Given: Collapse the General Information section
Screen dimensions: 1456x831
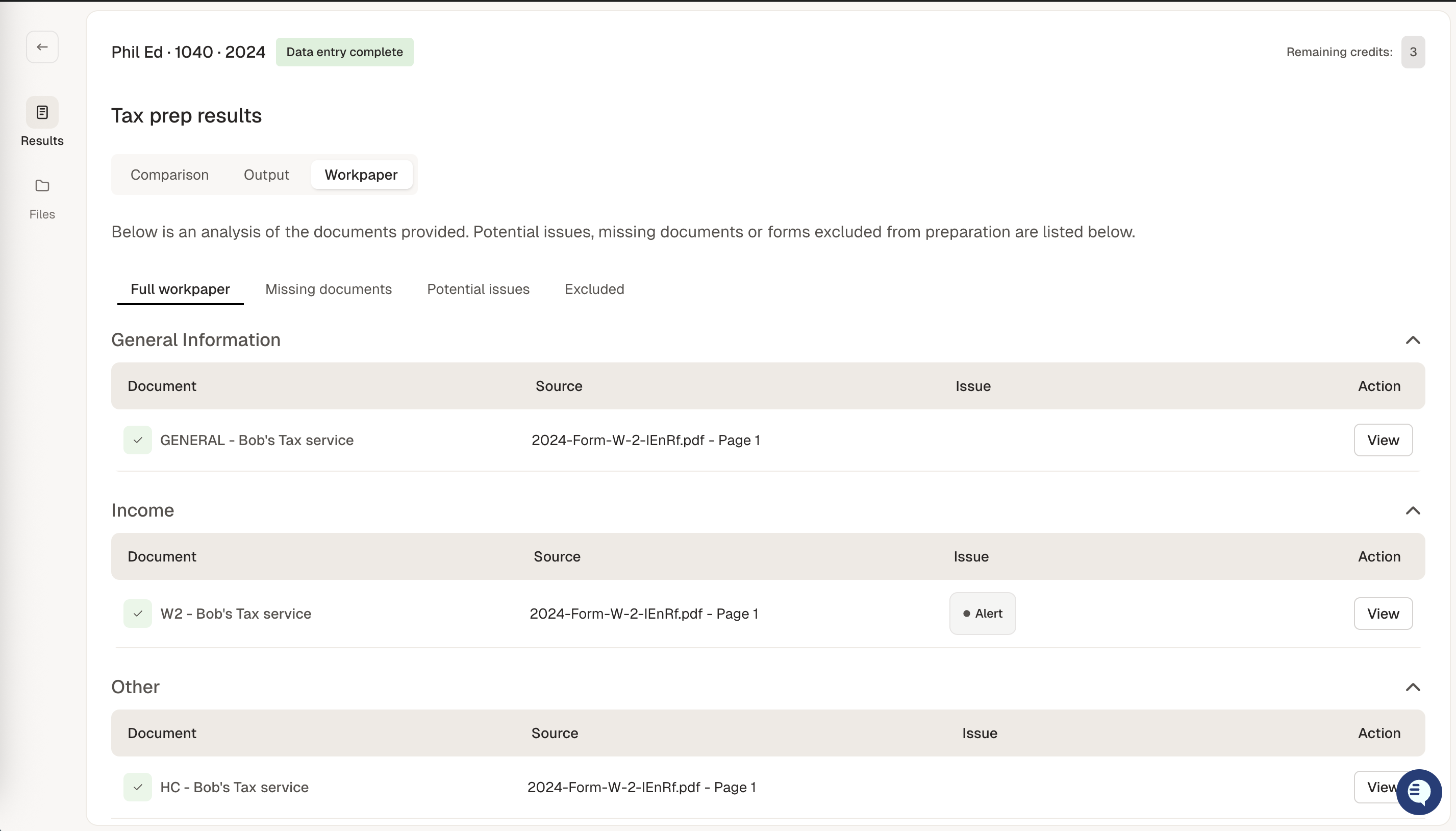Looking at the screenshot, I should (x=1412, y=340).
